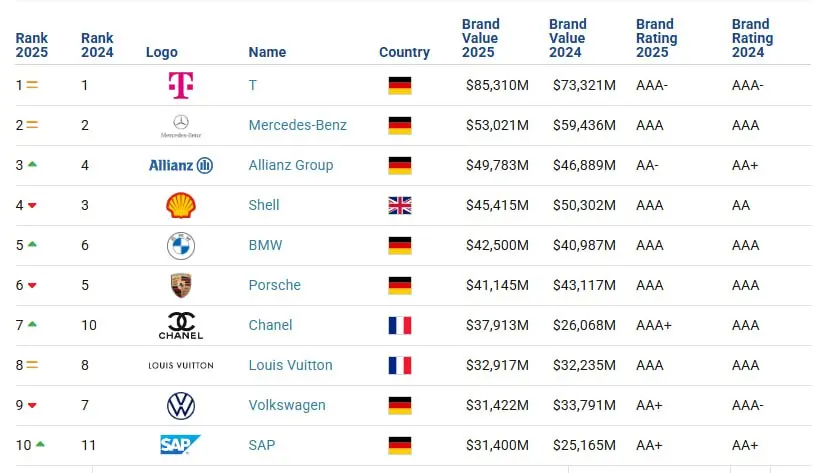Open the Mercedes-Benz brand link
This screenshot has width=819, height=473.
click(297, 125)
